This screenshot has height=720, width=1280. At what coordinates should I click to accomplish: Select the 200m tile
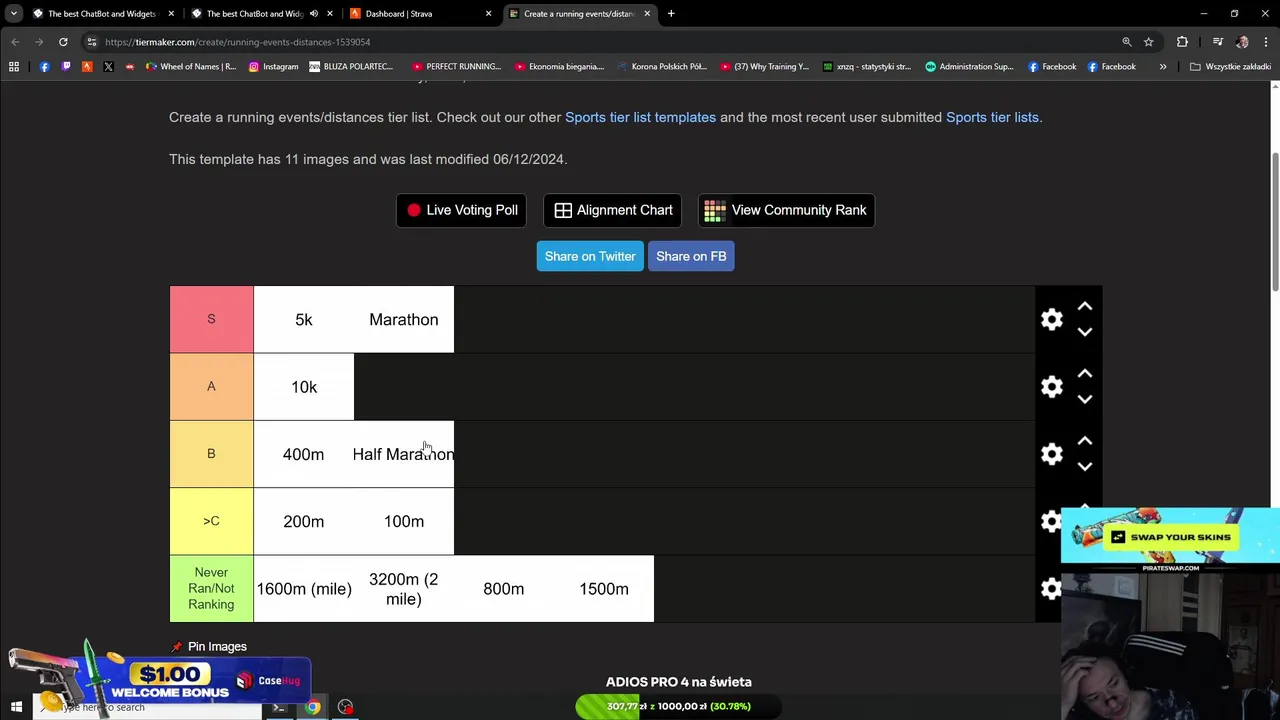coord(304,521)
